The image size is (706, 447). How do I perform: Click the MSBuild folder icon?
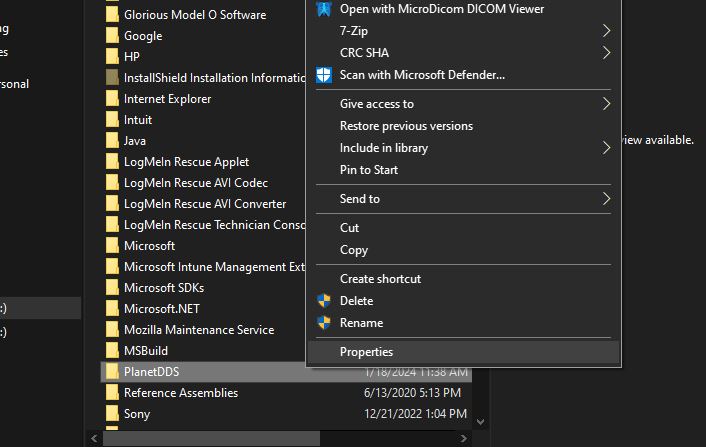(112, 351)
